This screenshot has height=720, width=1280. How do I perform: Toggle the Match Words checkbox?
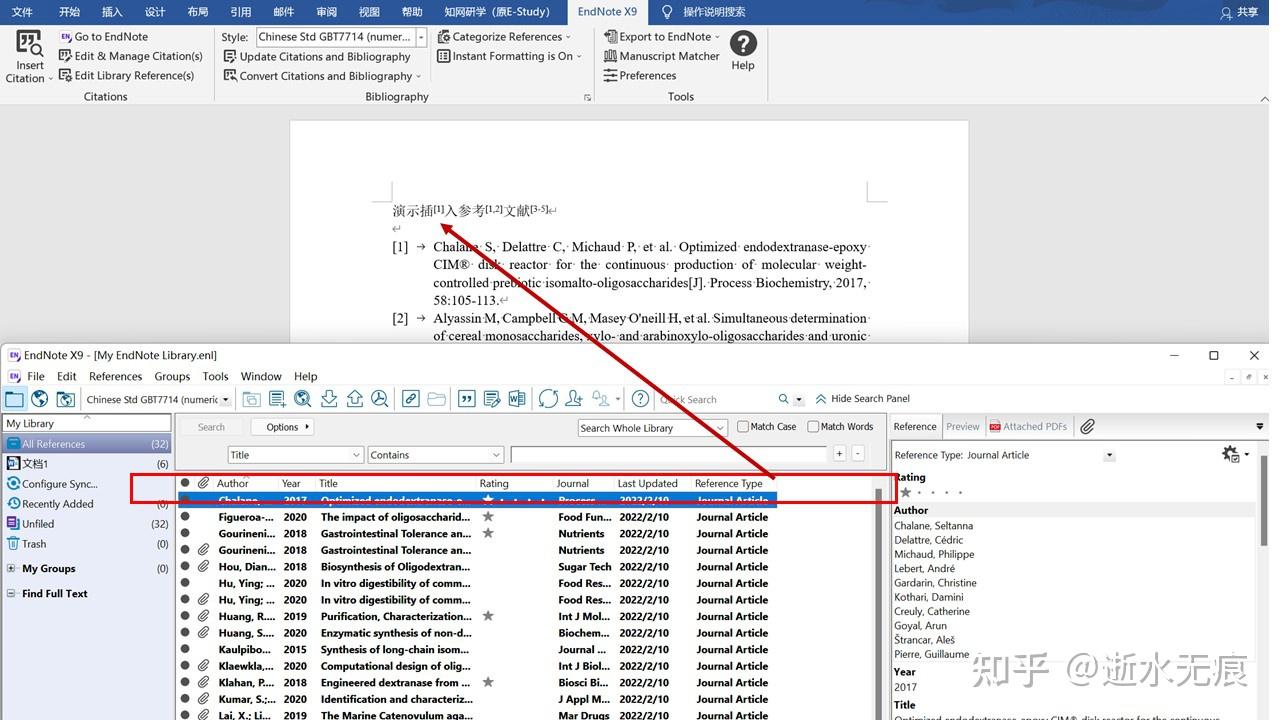click(x=813, y=427)
